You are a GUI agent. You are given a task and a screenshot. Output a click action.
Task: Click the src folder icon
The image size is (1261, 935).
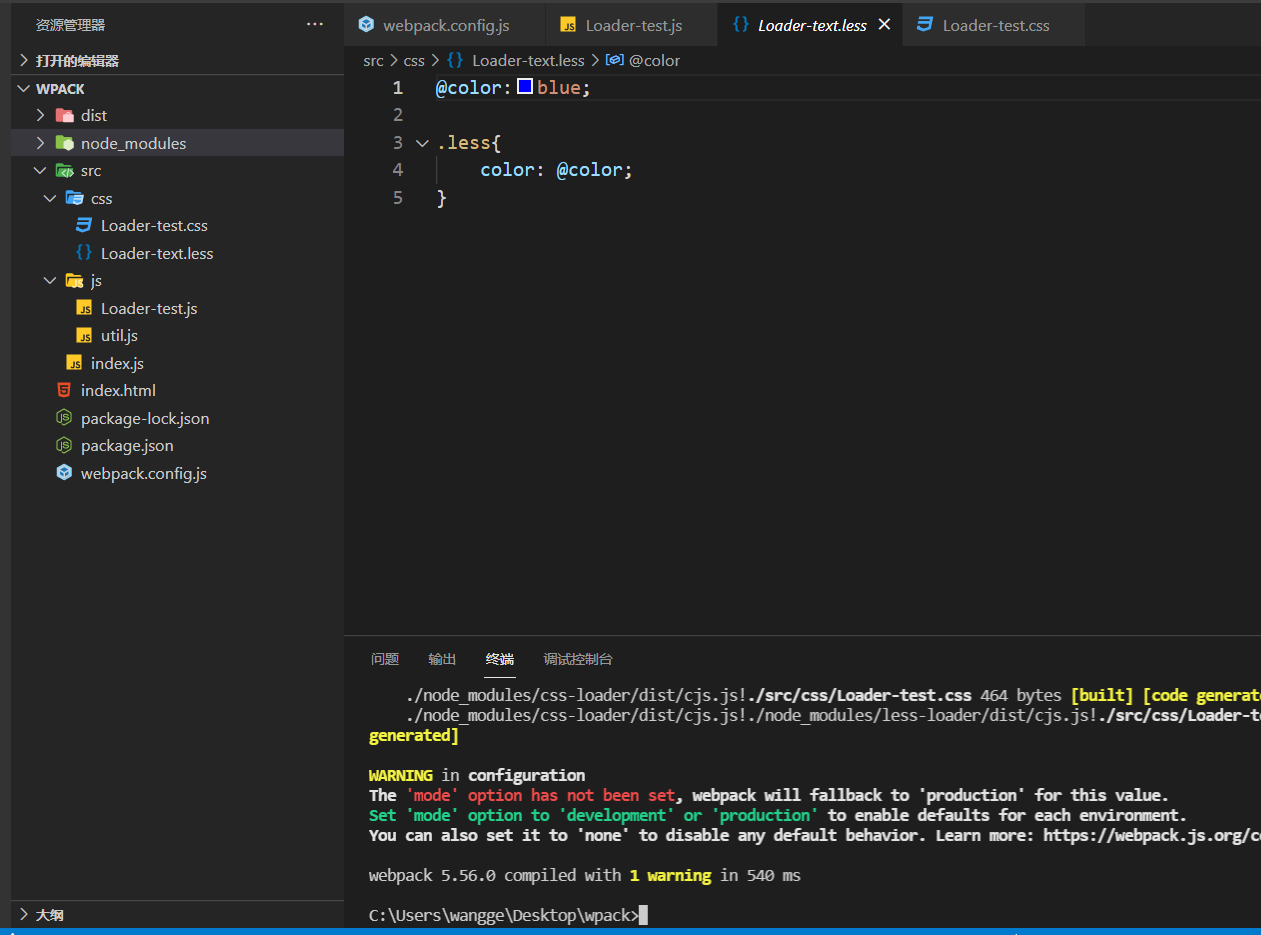tap(65, 171)
